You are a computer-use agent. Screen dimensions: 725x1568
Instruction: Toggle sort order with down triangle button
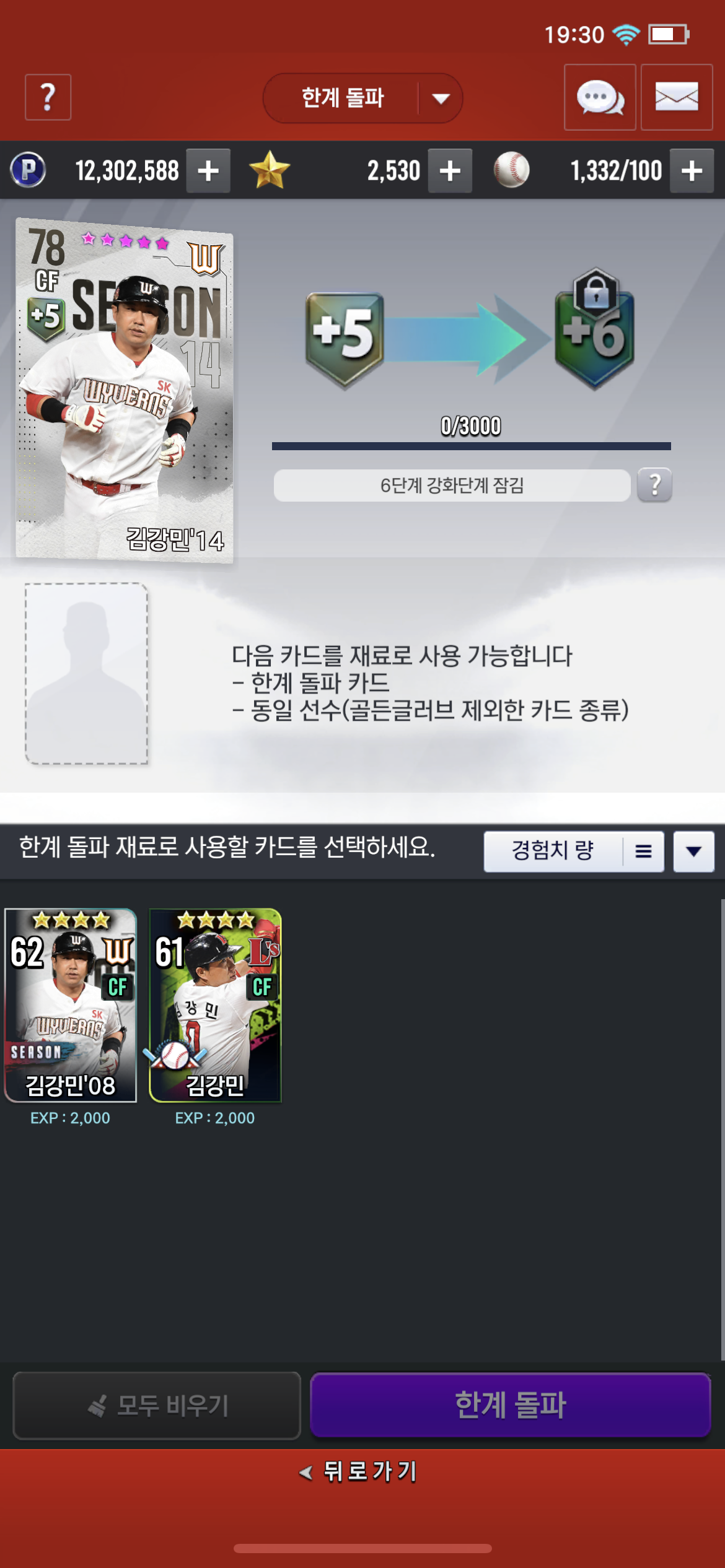pyautogui.click(x=694, y=852)
